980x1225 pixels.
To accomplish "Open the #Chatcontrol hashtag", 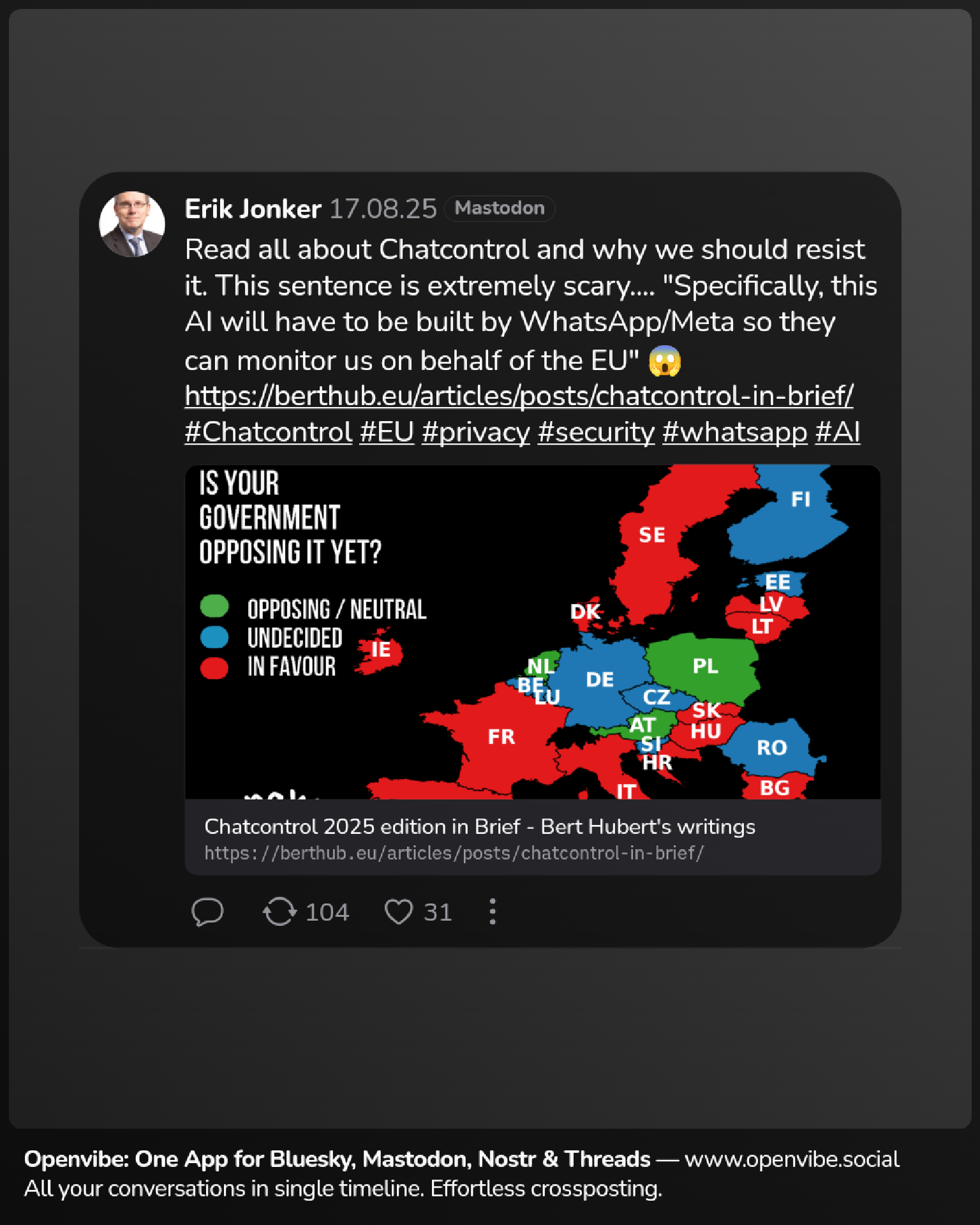I will (268, 433).
